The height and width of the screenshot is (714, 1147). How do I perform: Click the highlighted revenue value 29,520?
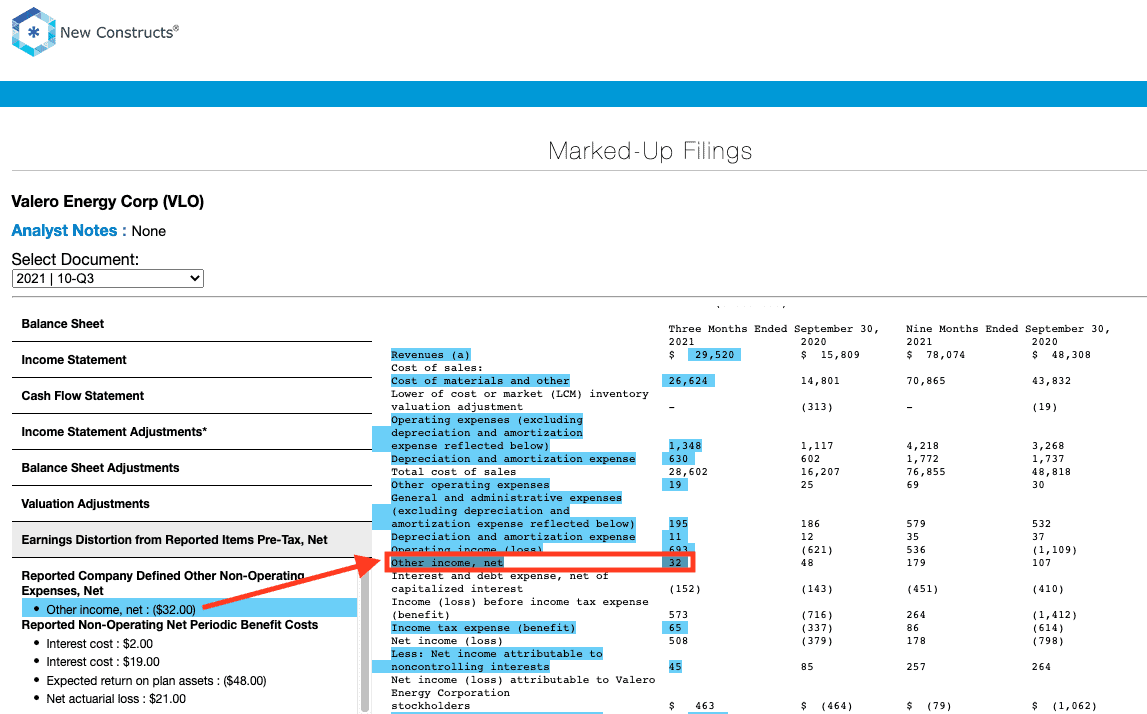click(x=714, y=355)
